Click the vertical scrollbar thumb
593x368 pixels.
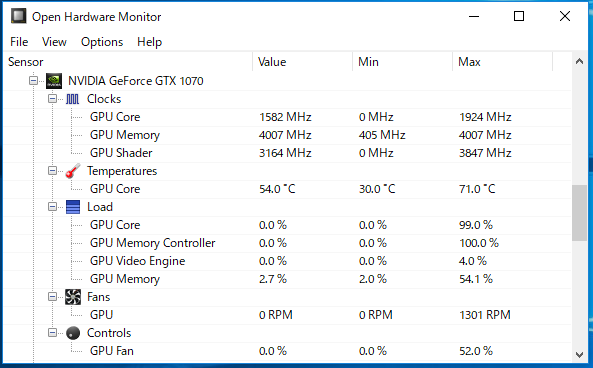pyautogui.click(x=579, y=213)
